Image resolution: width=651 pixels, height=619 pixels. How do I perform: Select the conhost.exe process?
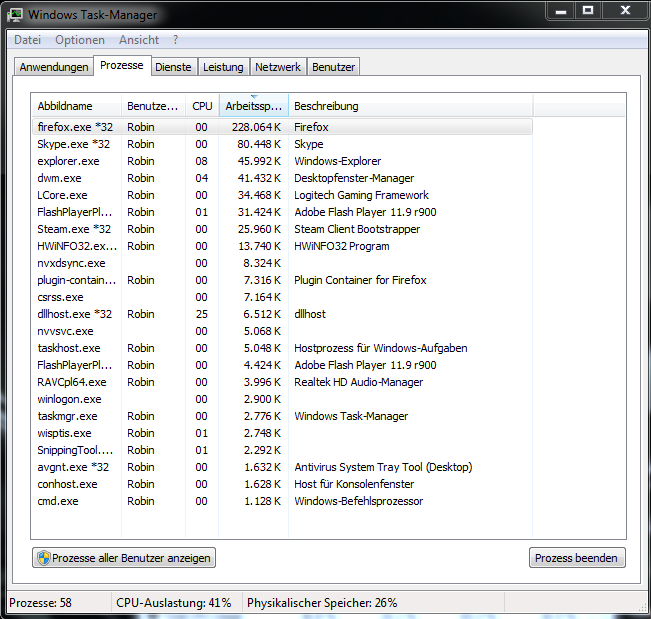coord(282,484)
